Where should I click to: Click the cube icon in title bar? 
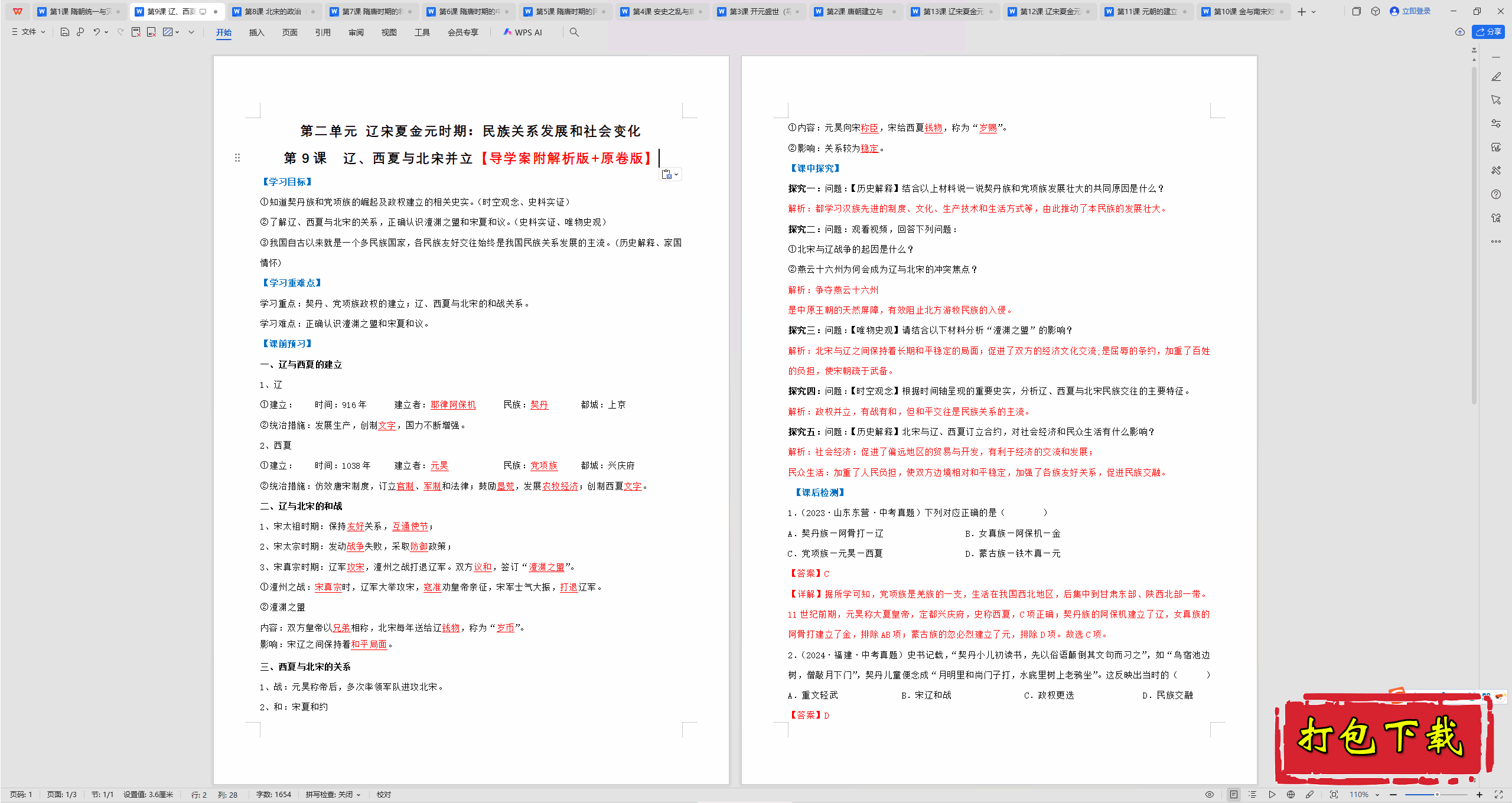[1376, 11]
